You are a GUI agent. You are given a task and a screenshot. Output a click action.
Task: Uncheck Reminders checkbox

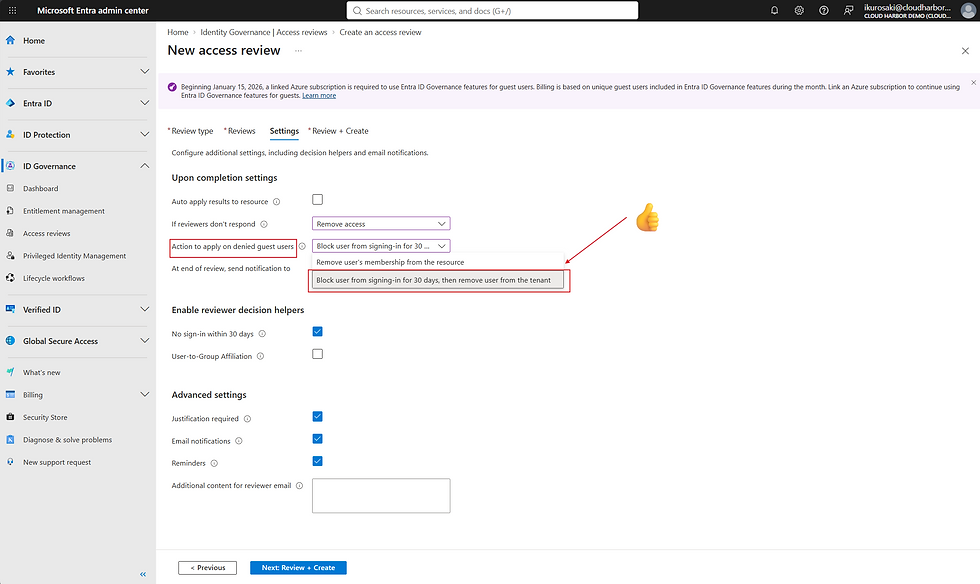click(318, 461)
